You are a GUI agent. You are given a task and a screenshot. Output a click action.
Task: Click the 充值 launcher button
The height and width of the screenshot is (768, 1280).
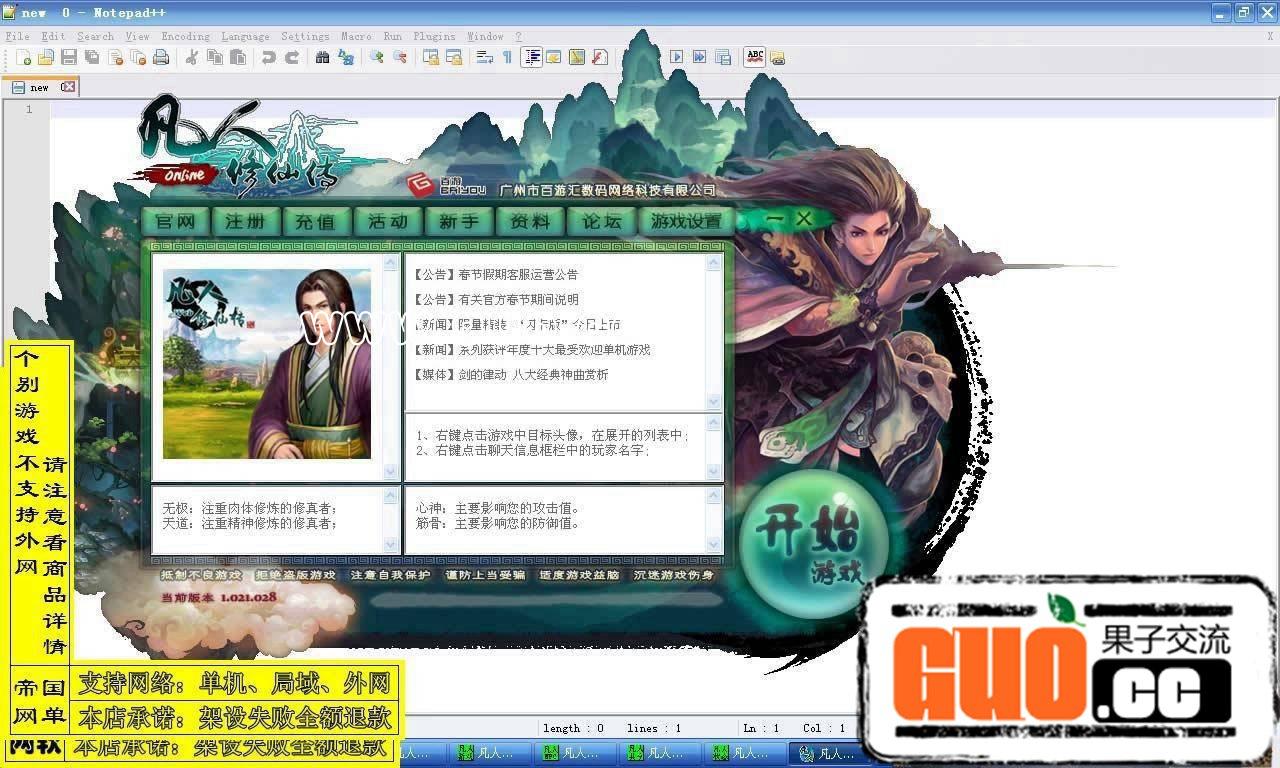tap(317, 221)
